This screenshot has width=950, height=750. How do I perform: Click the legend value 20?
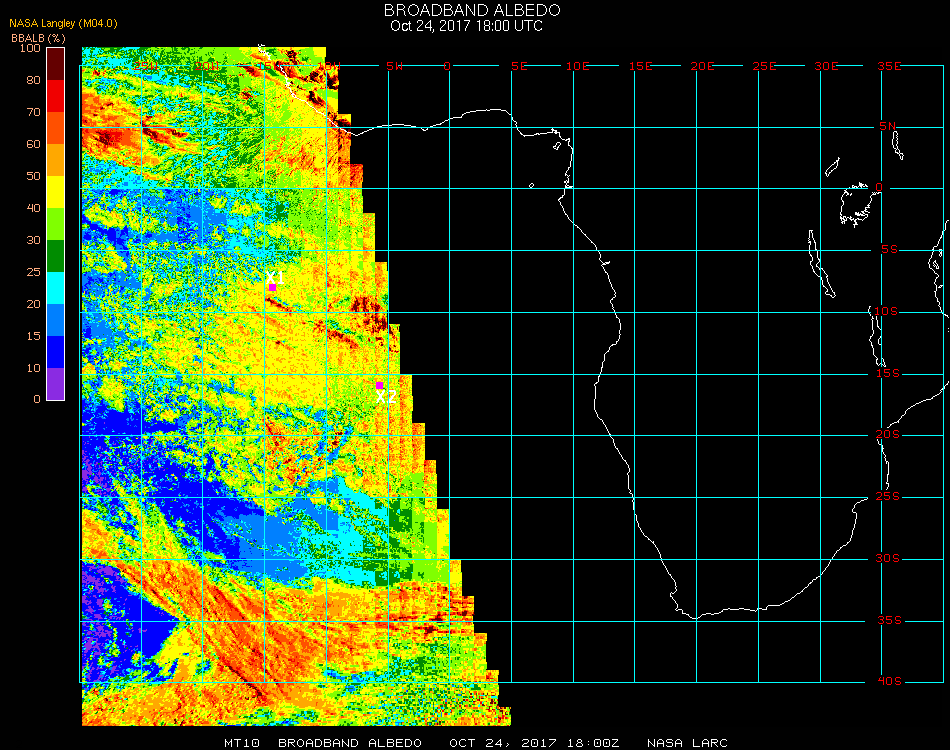[33, 304]
